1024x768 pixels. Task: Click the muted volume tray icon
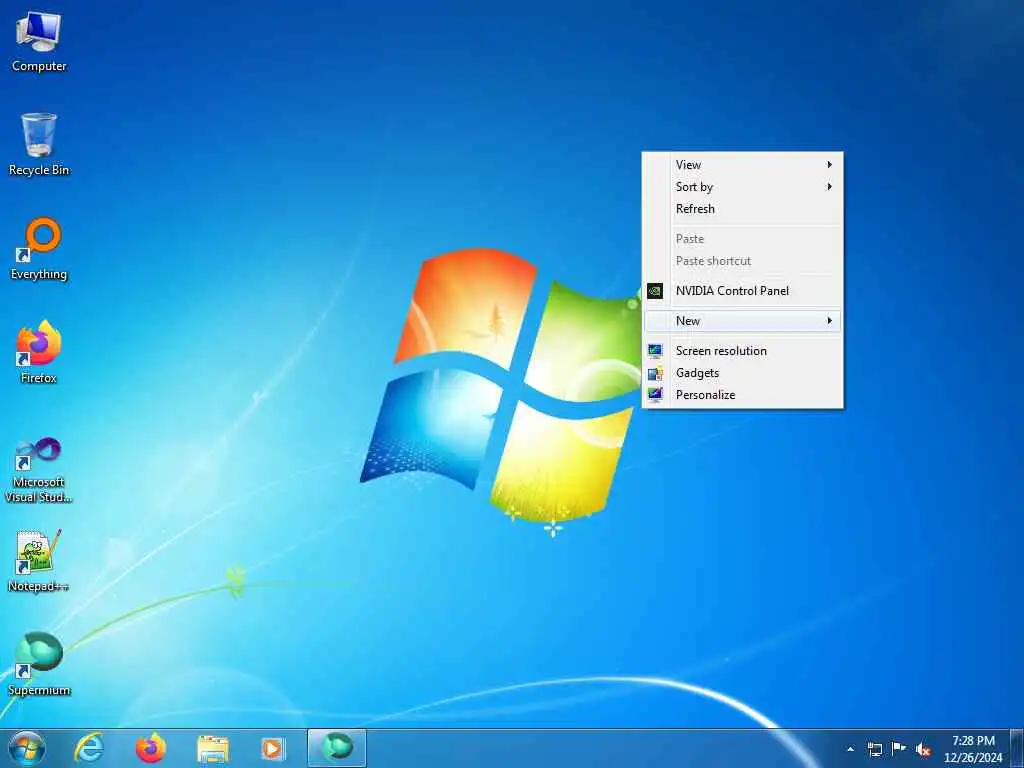pos(923,749)
